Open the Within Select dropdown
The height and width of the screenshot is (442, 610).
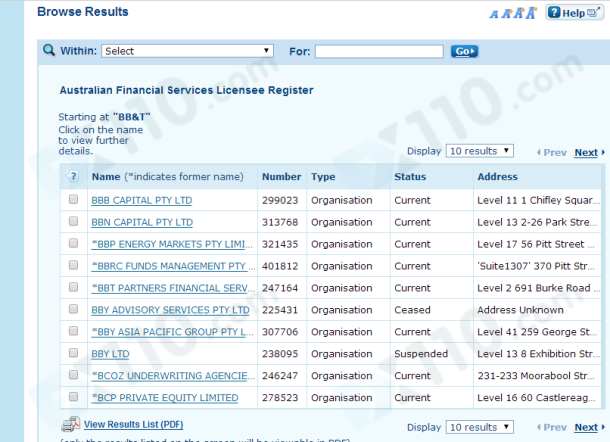188,51
